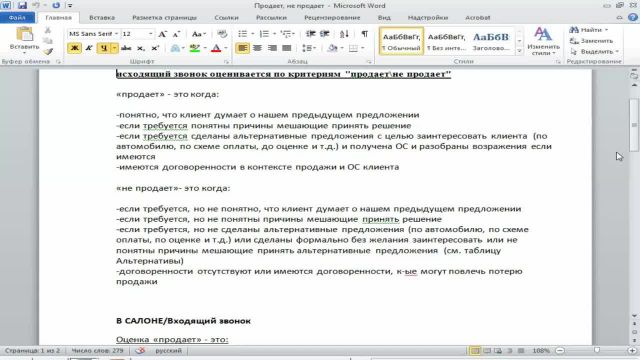Set justify text alignment
Image resolution: width=640 pixels, height=360 pixels.
click(287, 48)
